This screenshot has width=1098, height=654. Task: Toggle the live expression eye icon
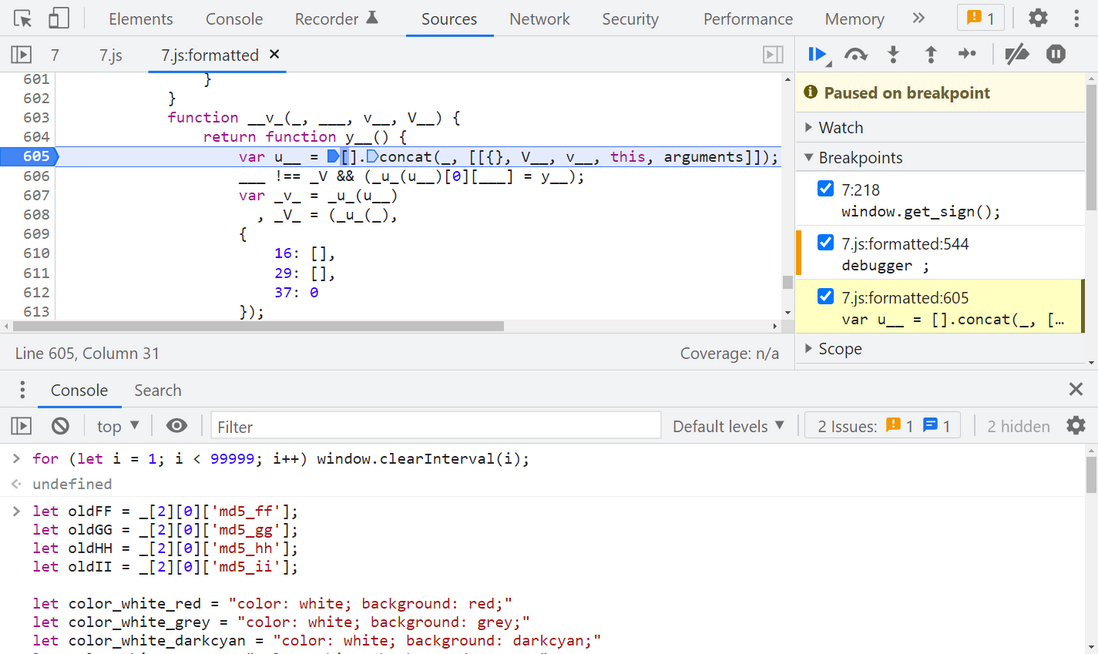coord(176,426)
